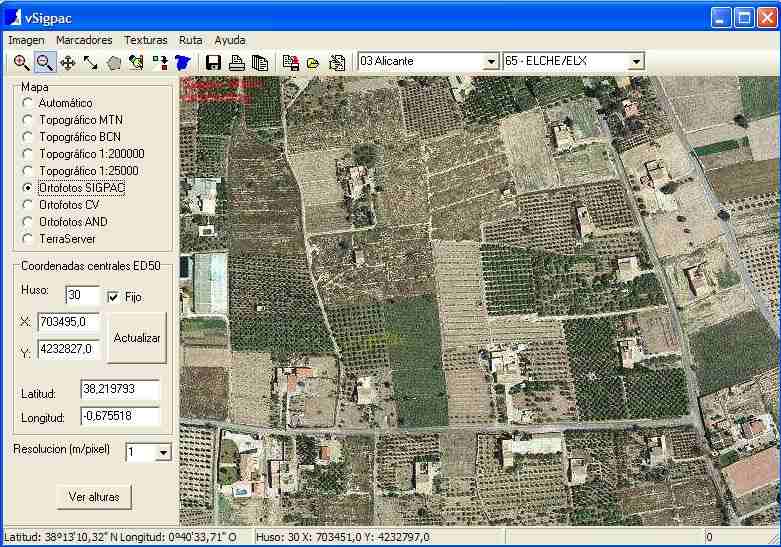This screenshot has height=547, width=781.
Task: Click the Ver alturas button
Action: [94, 497]
